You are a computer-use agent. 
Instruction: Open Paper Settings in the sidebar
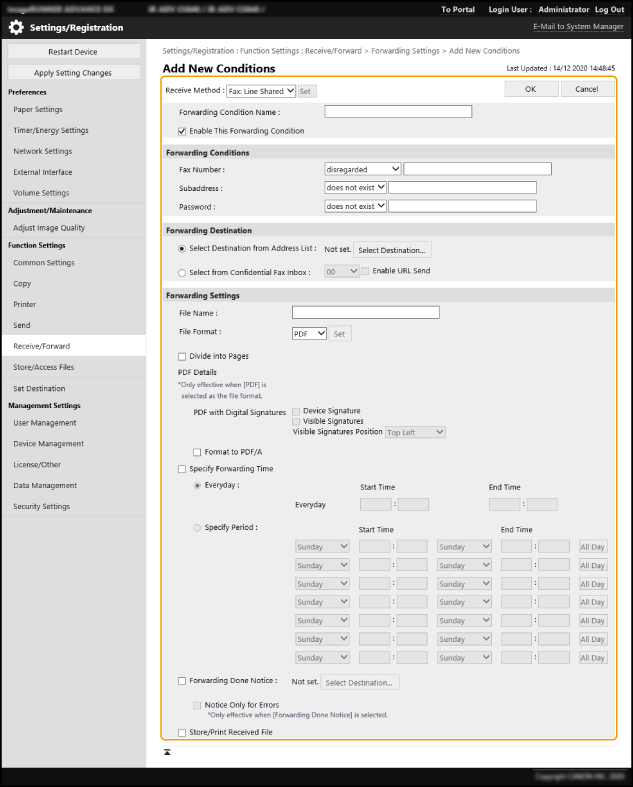38,110
